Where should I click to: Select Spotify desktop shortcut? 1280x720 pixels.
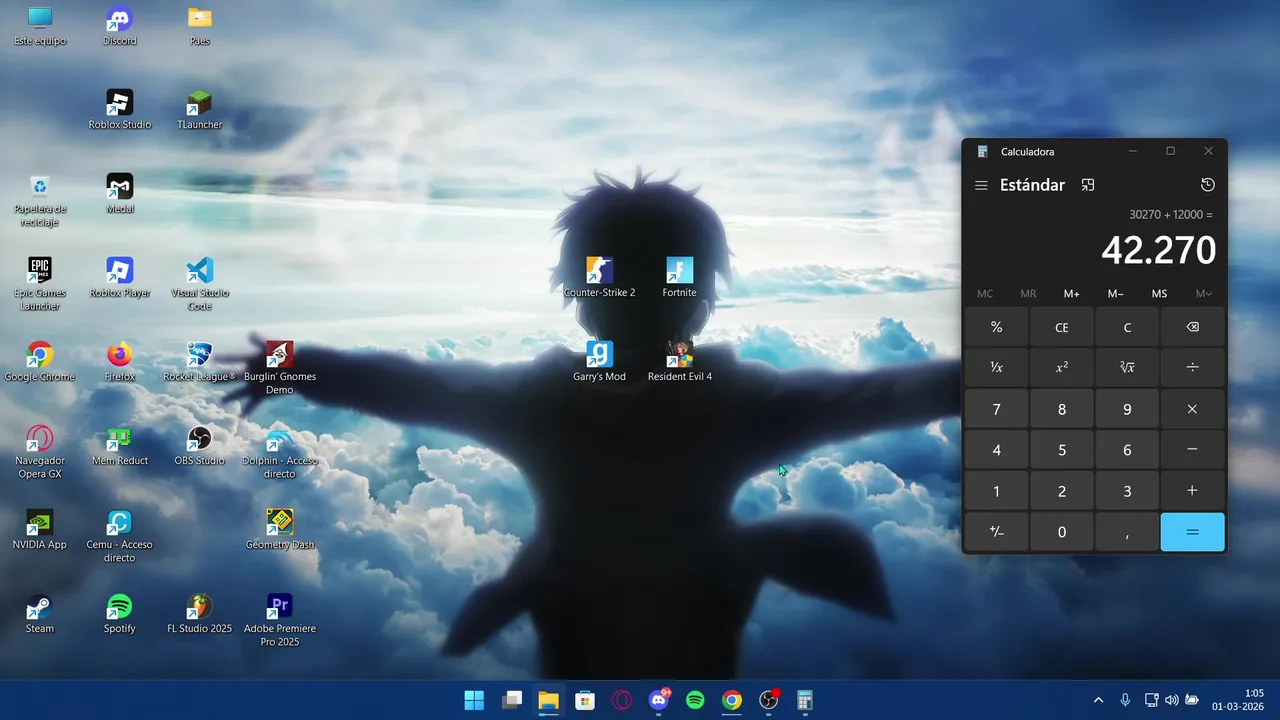tap(119, 614)
